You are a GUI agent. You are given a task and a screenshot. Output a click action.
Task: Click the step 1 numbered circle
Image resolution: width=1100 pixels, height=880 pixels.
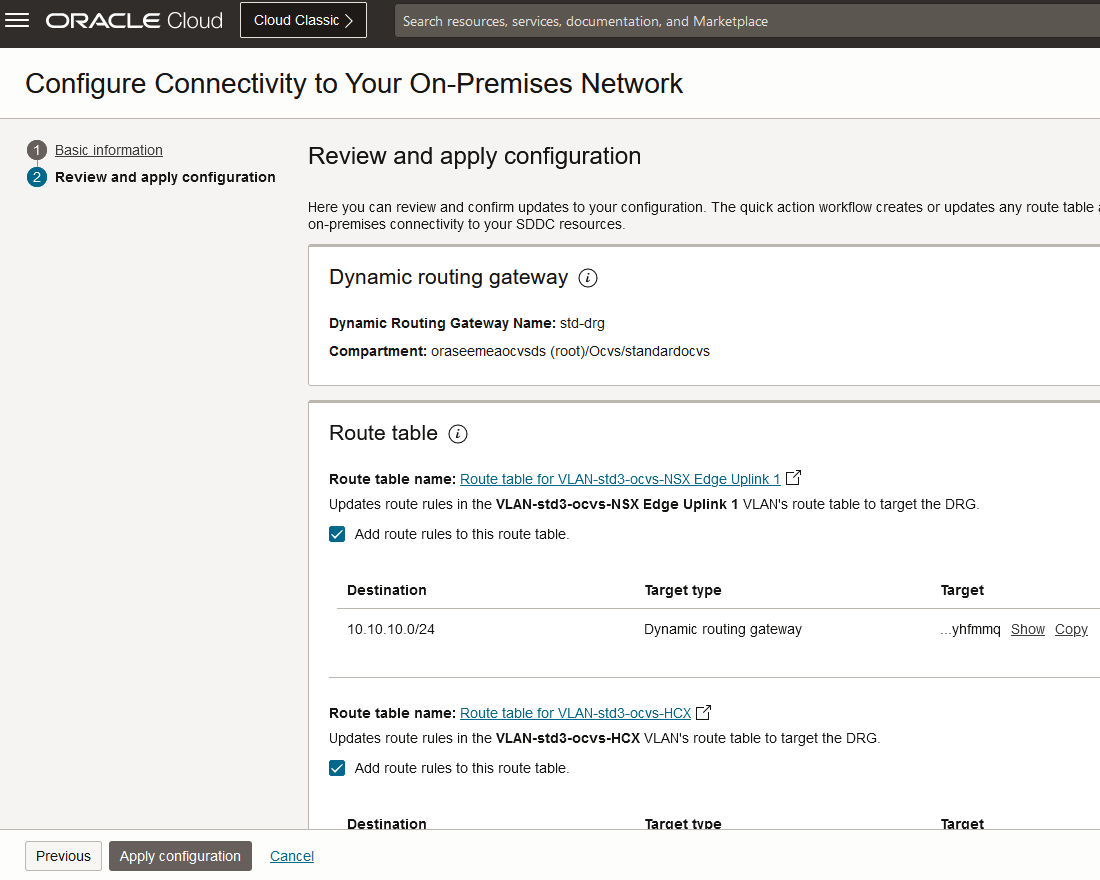37,149
